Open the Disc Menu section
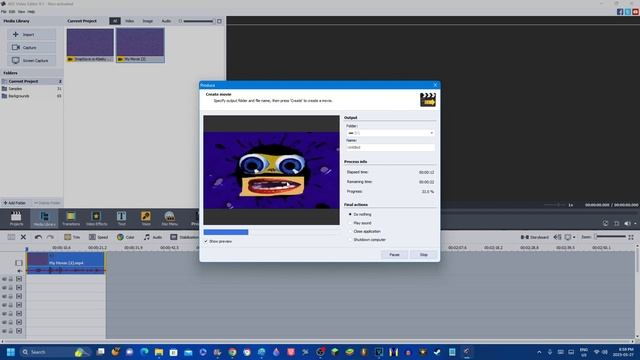This screenshot has height=360, width=640. (x=169, y=218)
